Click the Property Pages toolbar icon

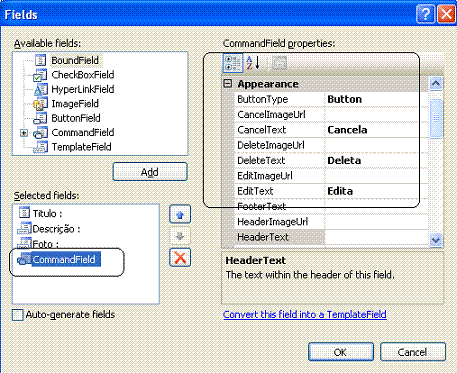click(279, 63)
